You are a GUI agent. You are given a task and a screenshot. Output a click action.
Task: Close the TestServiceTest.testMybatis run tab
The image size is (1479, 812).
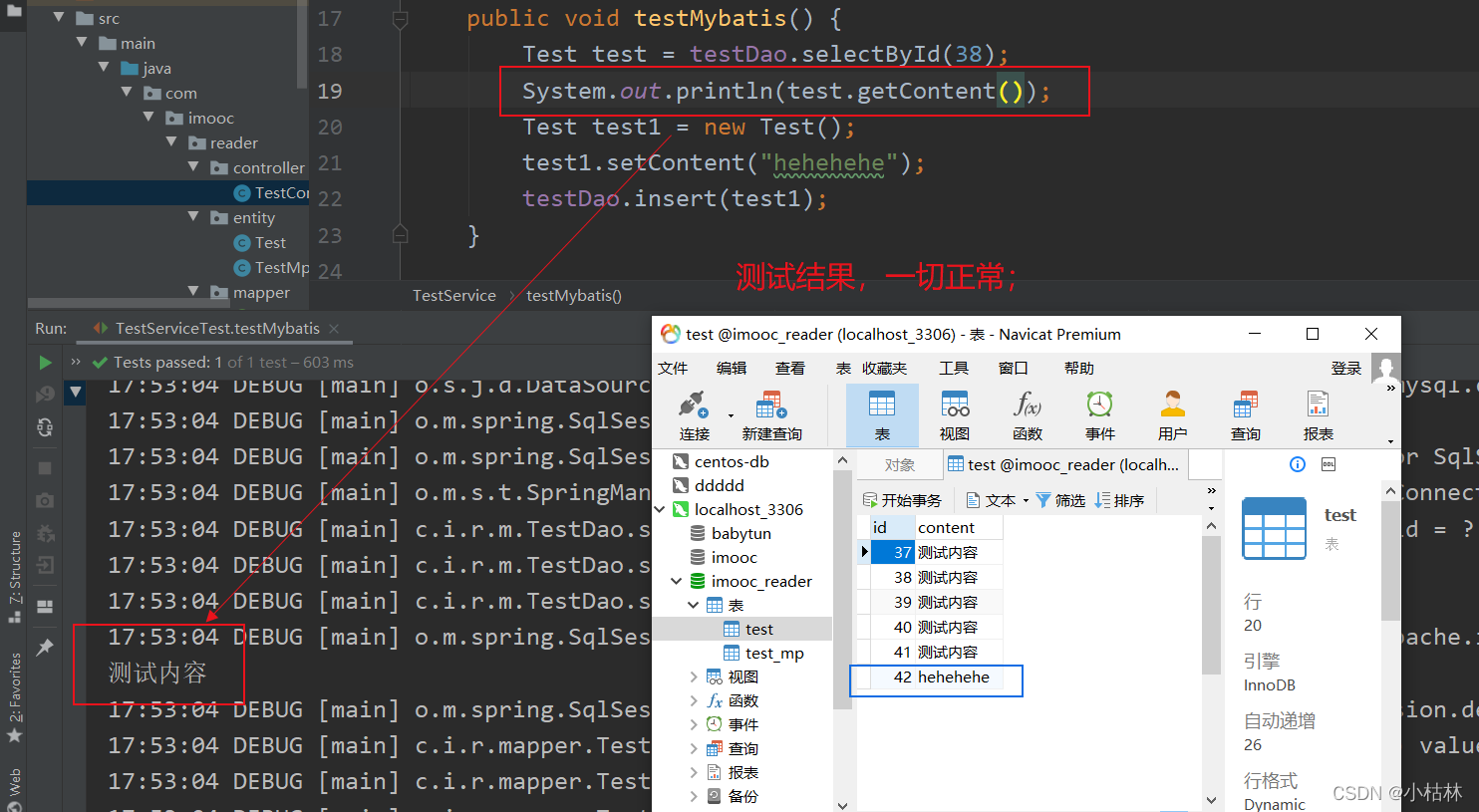point(334,329)
